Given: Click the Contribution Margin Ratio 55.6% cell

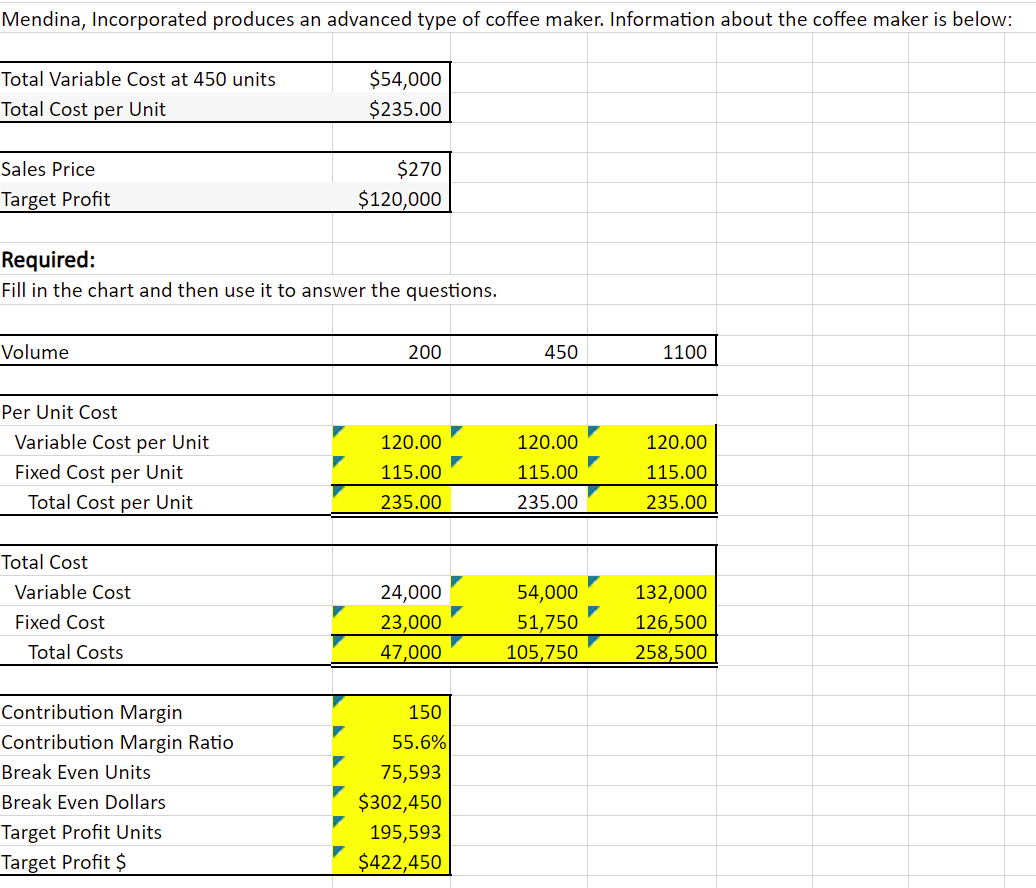Looking at the screenshot, I should point(392,741).
